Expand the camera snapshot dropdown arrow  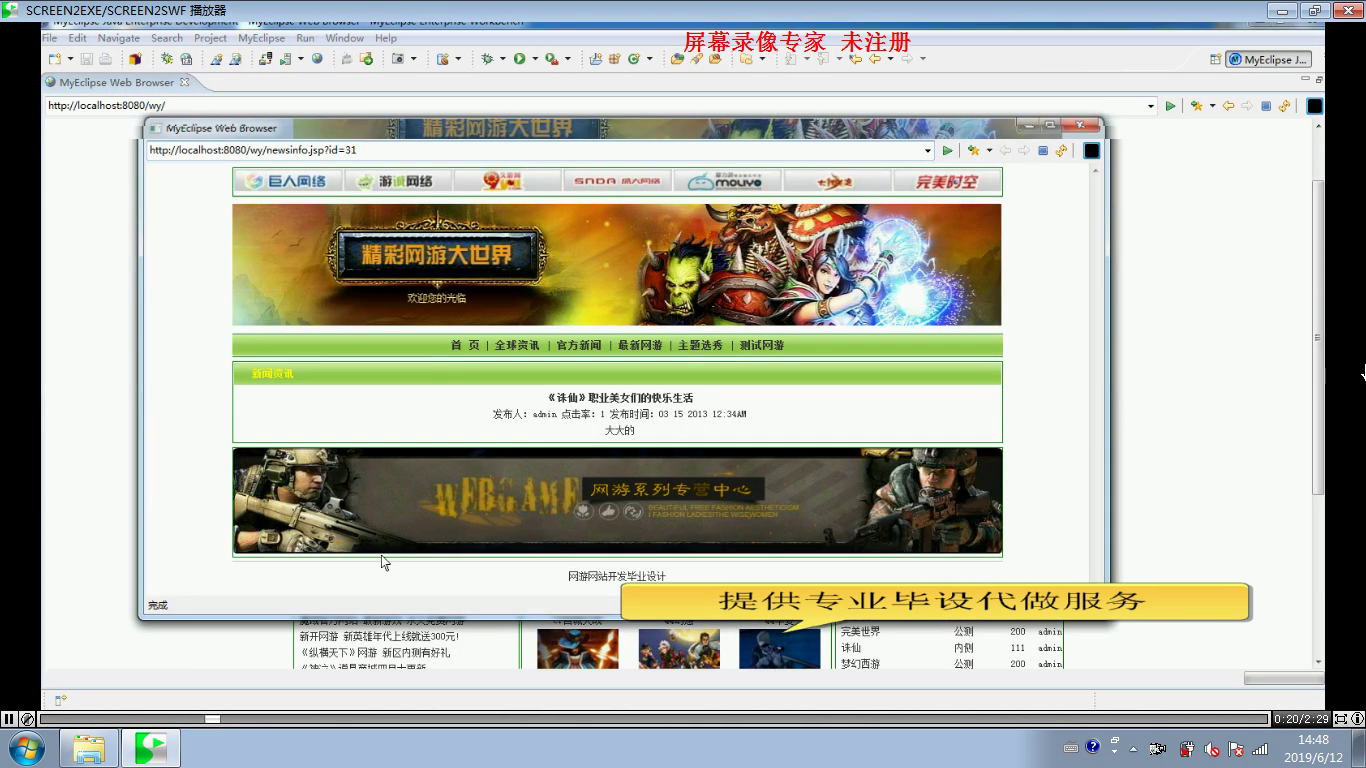pos(413,59)
